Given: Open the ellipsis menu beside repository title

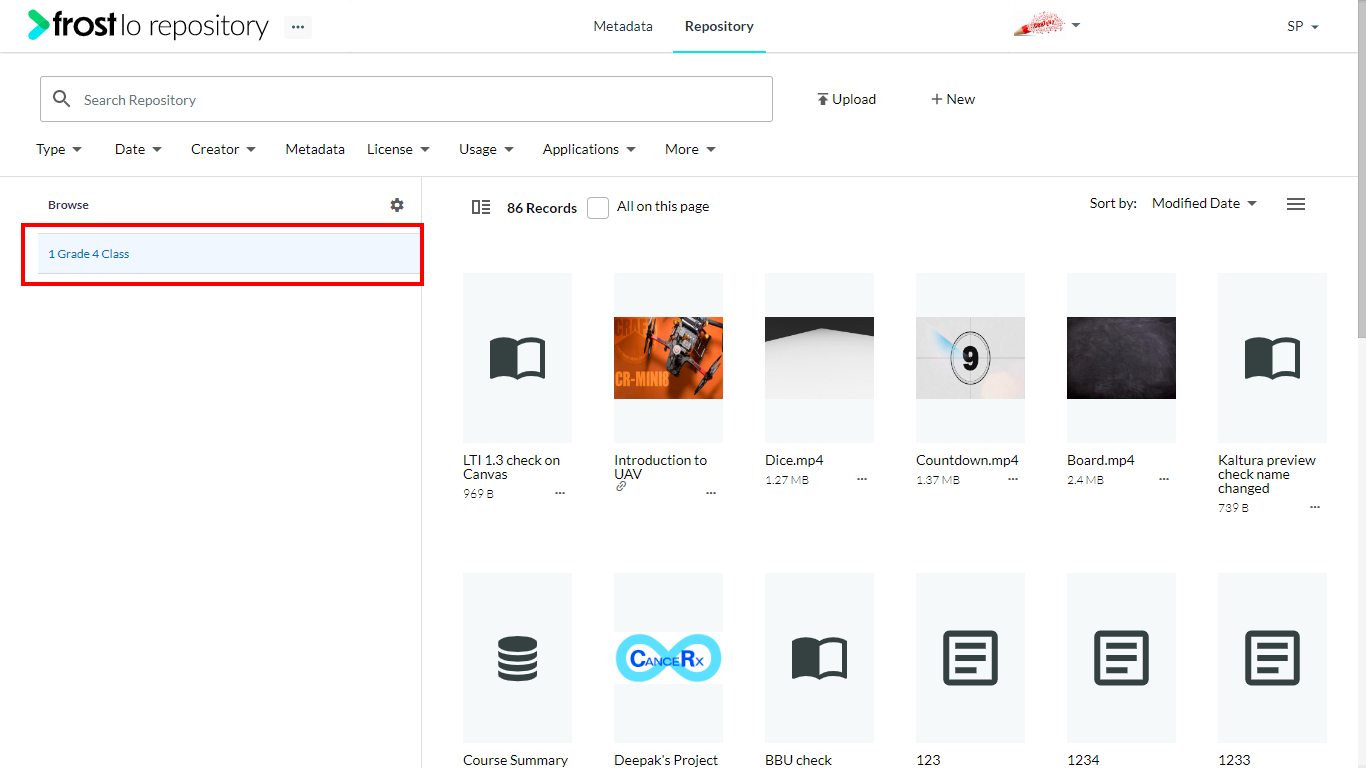Looking at the screenshot, I should [x=298, y=27].
